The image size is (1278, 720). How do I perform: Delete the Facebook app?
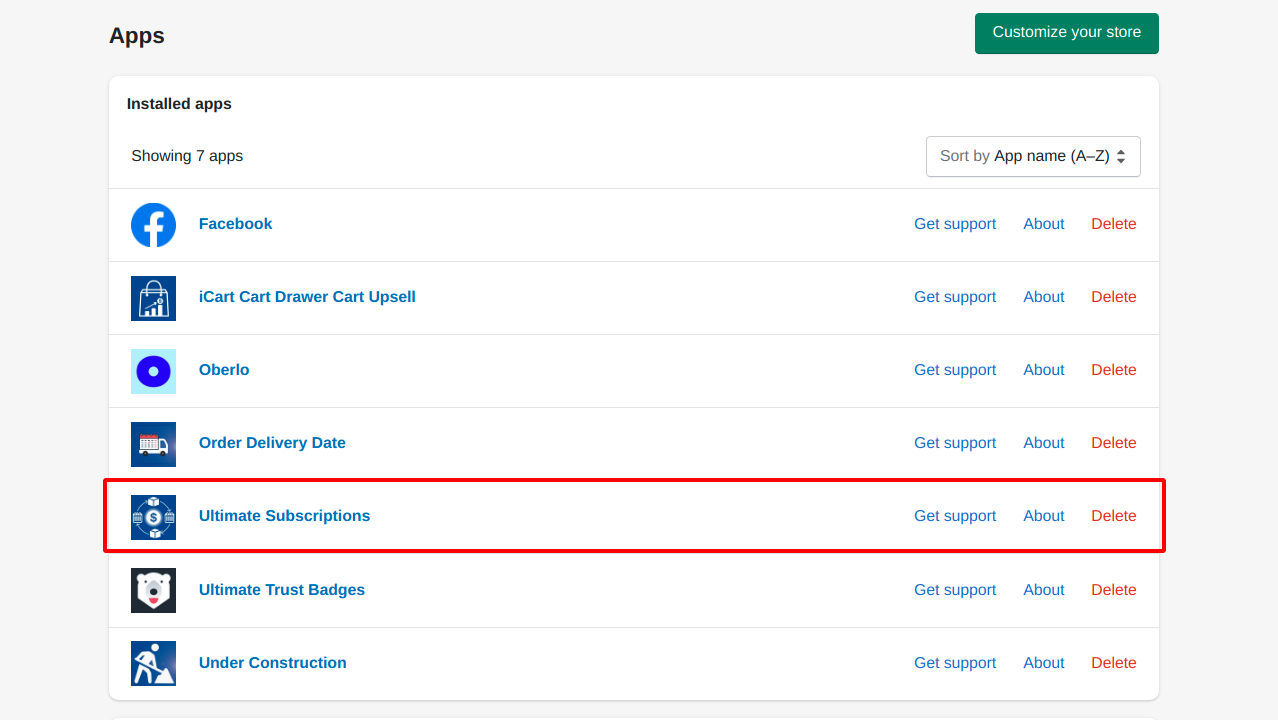pyautogui.click(x=1114, y=224)
